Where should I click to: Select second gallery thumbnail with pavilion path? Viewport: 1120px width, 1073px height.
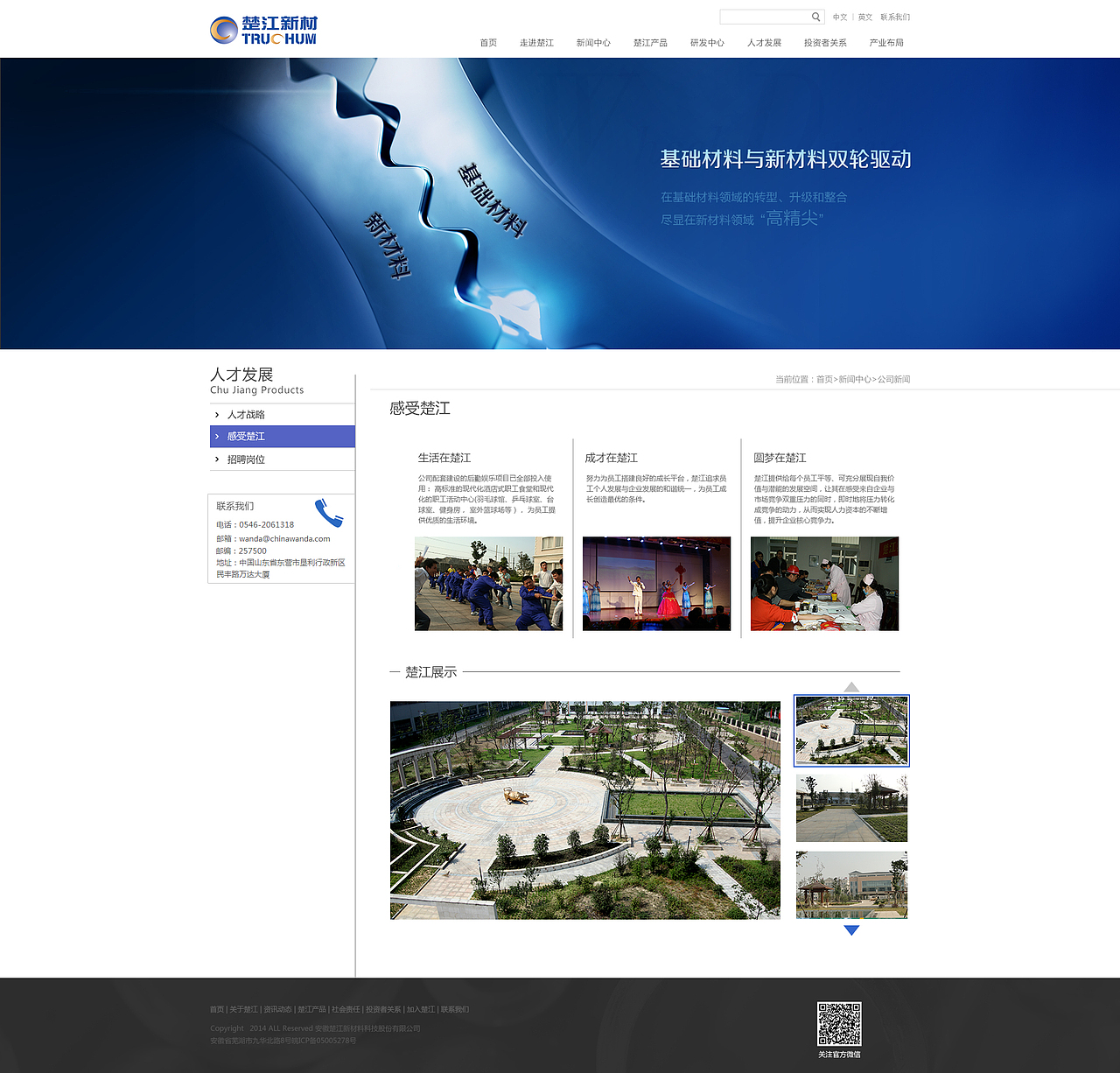tap(851, 808)
